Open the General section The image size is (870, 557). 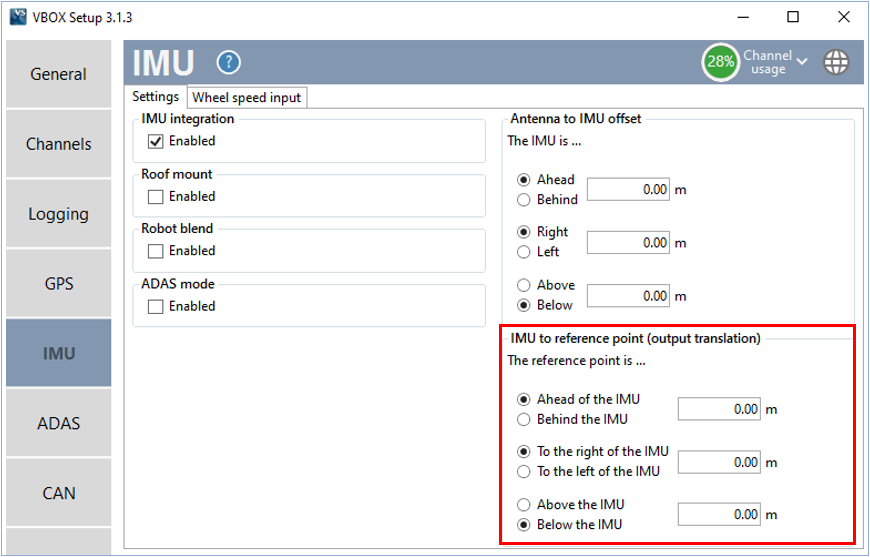pyautogui.click(x=58, y=74)
